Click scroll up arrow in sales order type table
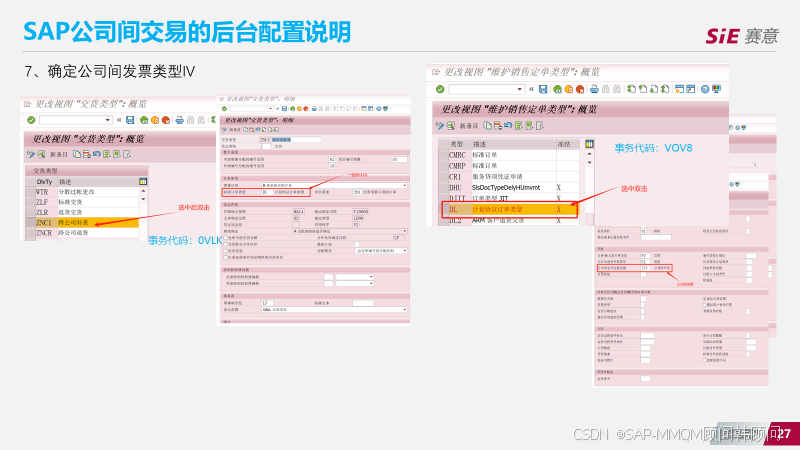 589,154
